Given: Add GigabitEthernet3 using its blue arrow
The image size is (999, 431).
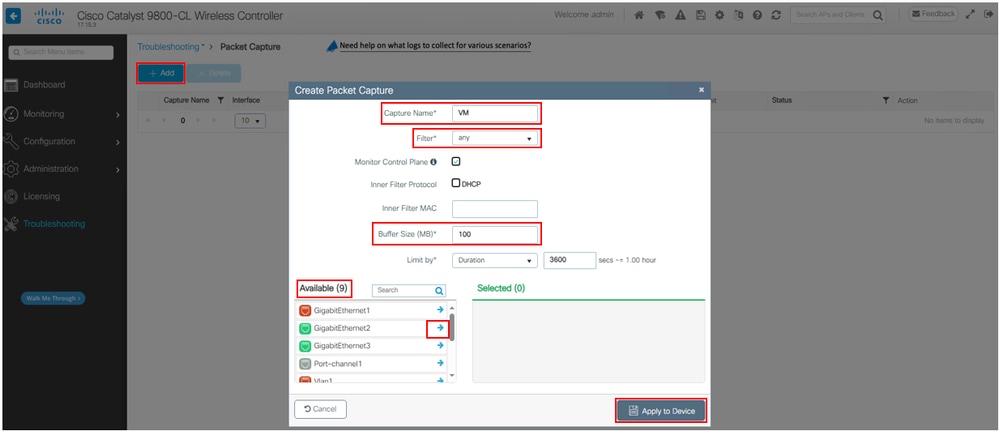Looking at the screenshot, I should (x=440, y=346).
